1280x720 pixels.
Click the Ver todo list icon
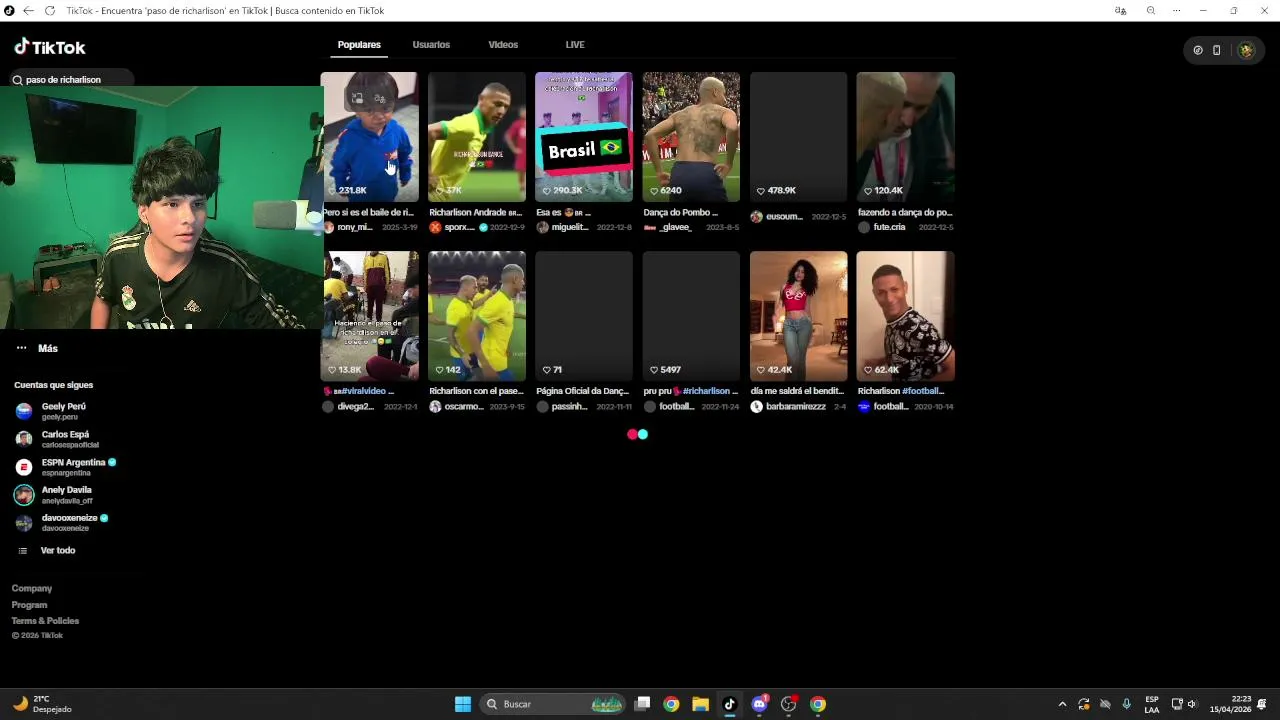23,551
